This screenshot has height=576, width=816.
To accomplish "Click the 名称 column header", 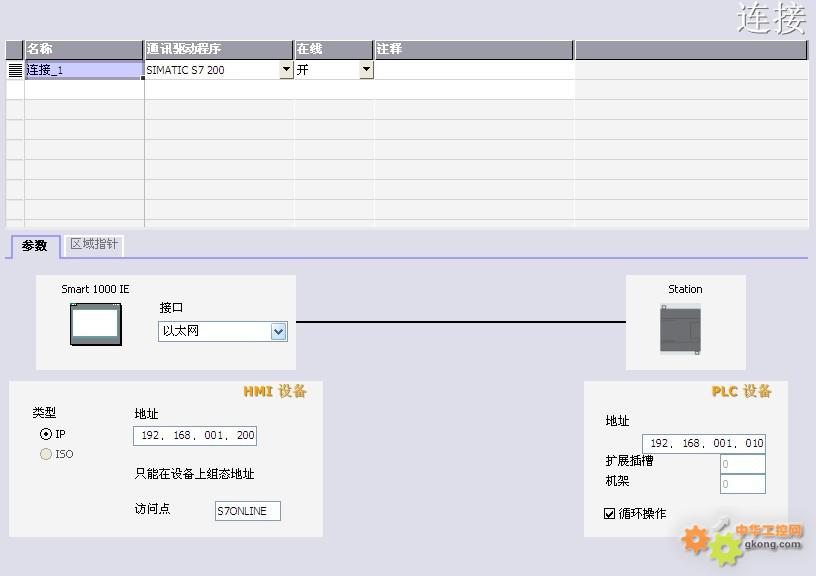I will point(84,49).
